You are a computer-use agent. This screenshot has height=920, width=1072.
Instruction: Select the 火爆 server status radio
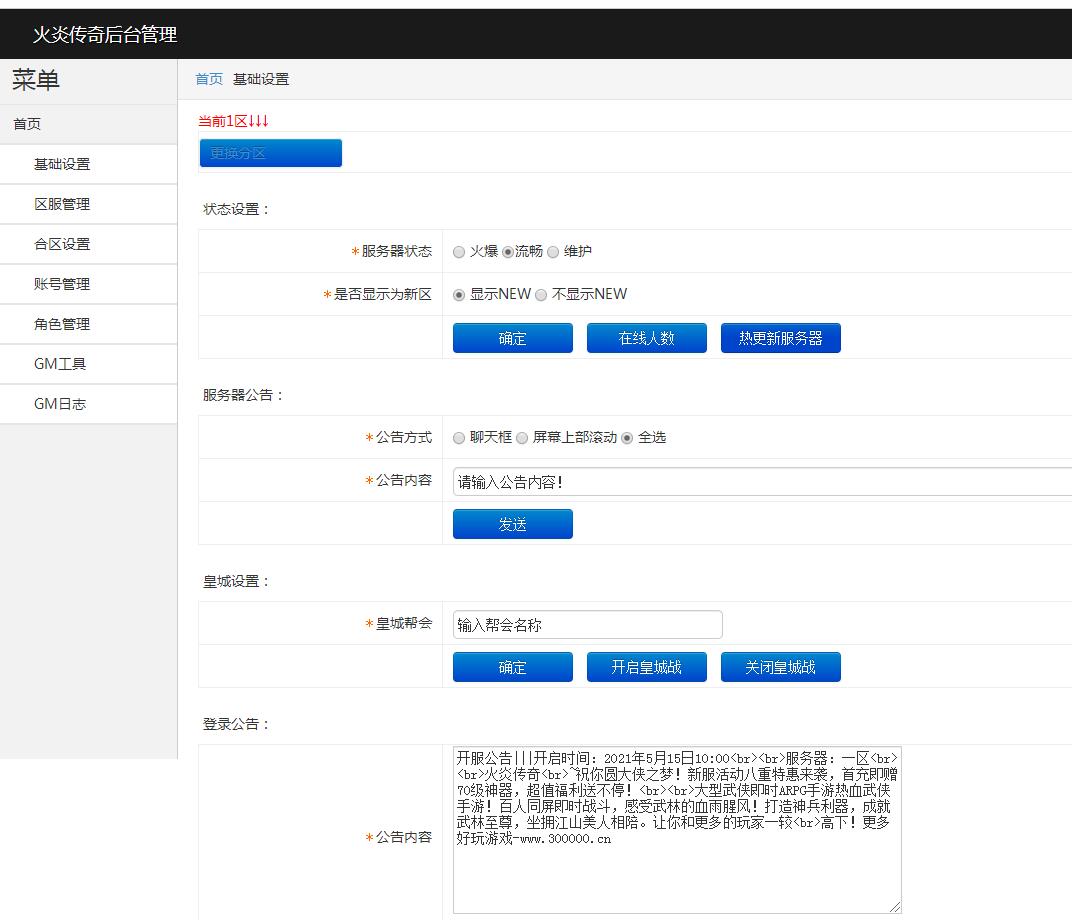pos(459,252)
